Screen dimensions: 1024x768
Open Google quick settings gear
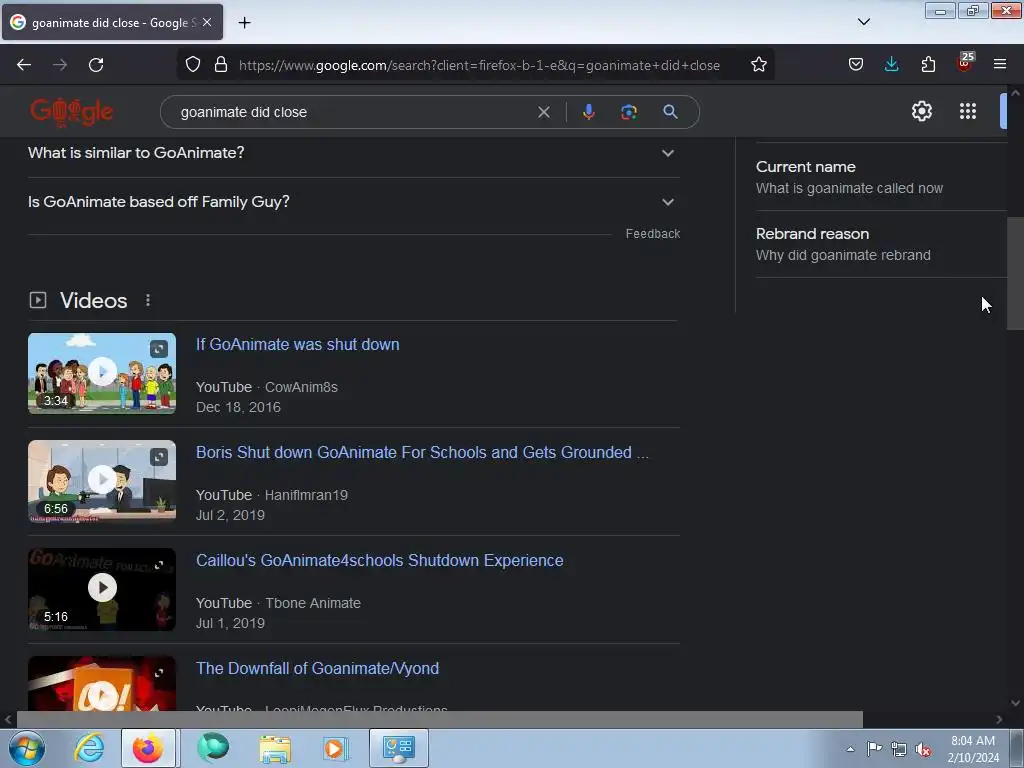click(921, 111)
